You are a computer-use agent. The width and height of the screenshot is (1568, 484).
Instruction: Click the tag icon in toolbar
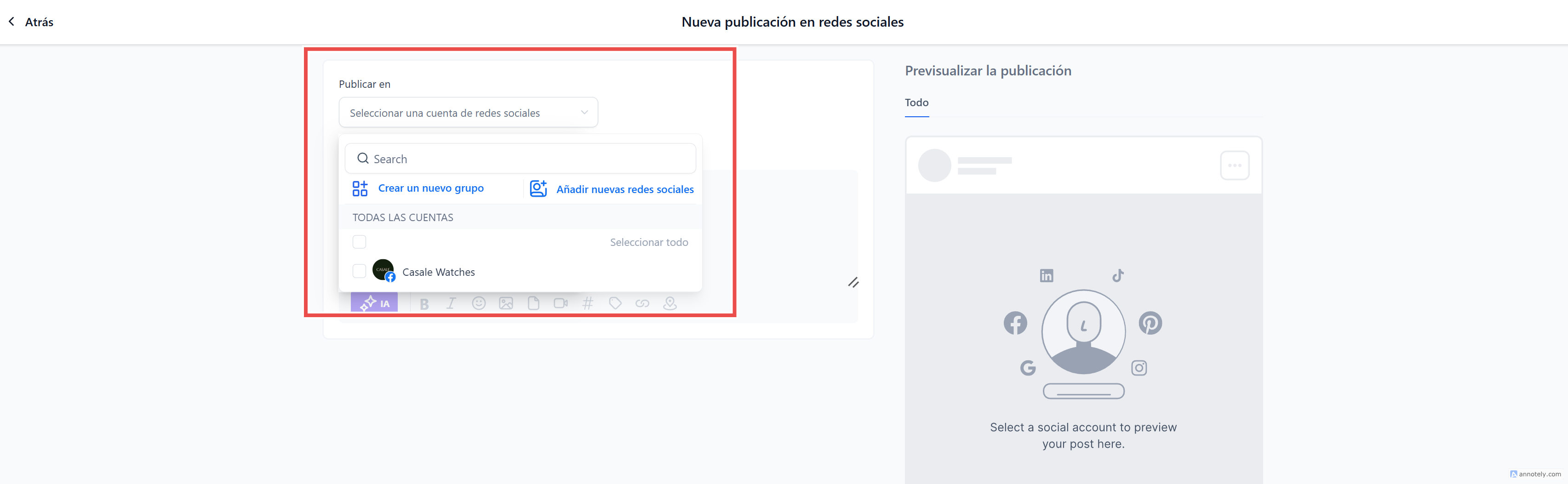(x=615, y=303)
